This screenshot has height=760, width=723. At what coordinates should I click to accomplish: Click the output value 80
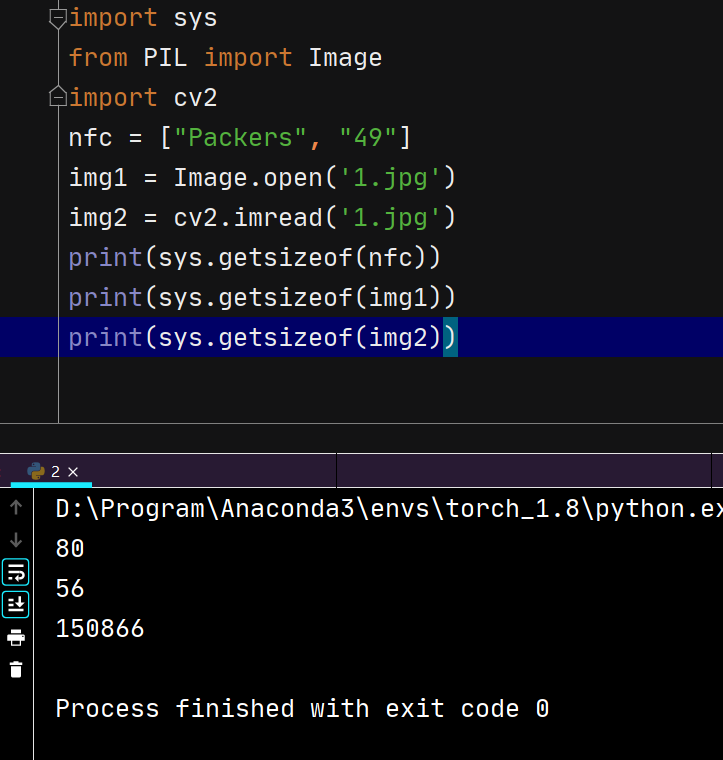coord(70,548)
